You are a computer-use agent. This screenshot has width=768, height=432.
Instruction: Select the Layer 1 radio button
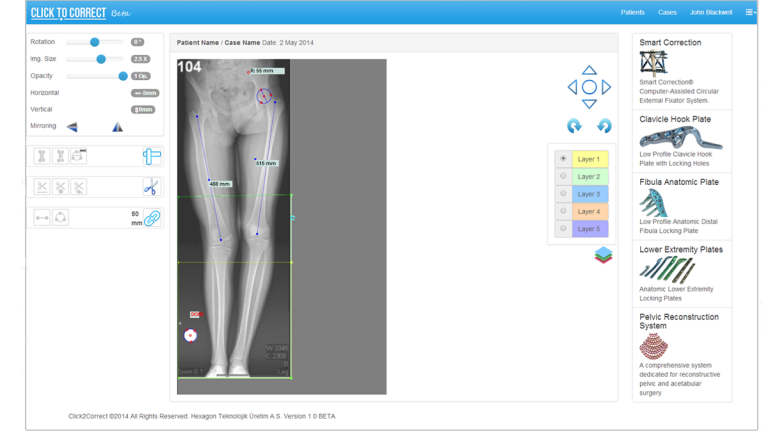click(563, 159)
